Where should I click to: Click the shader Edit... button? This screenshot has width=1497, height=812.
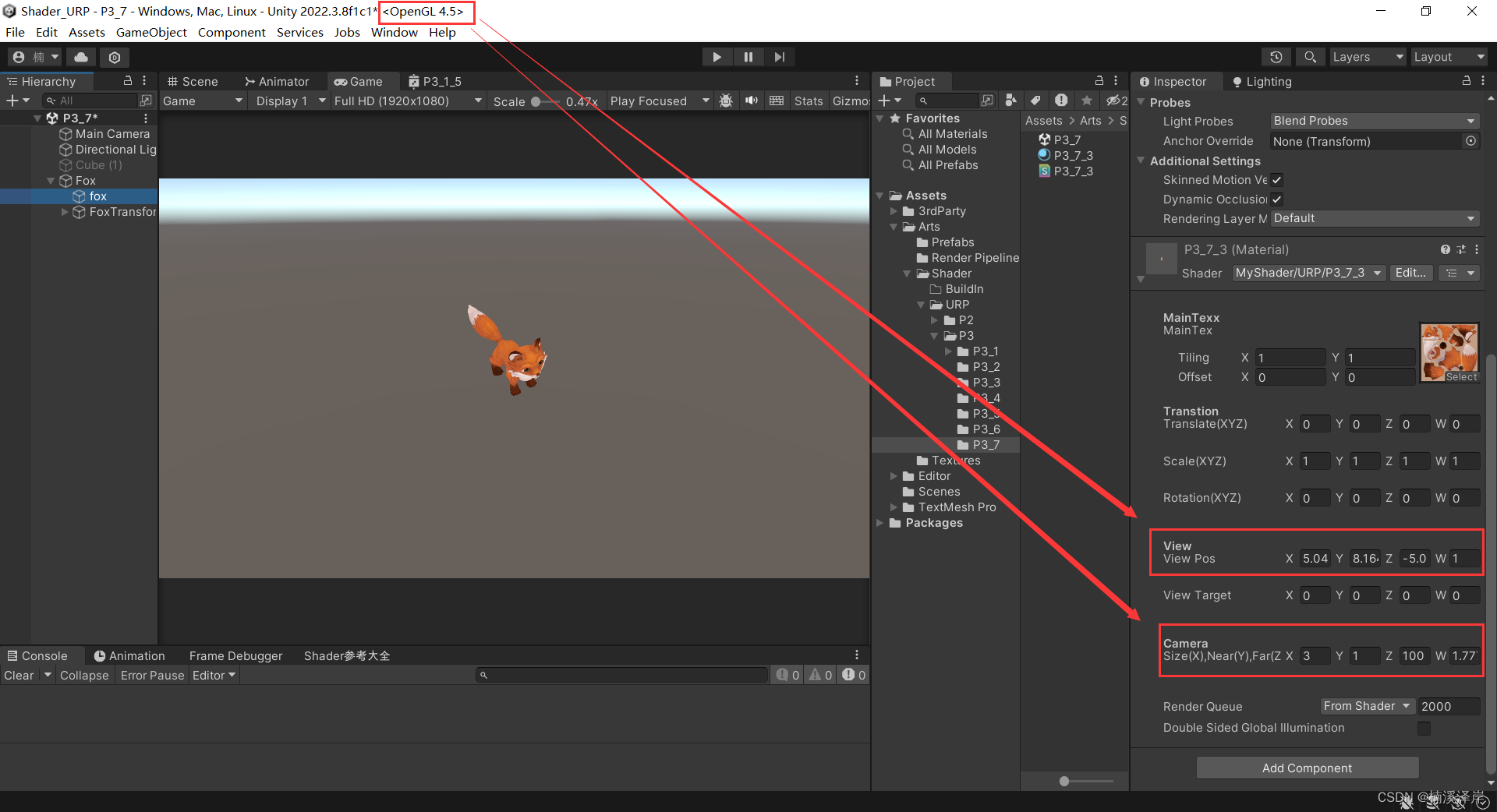point(1411,273)
